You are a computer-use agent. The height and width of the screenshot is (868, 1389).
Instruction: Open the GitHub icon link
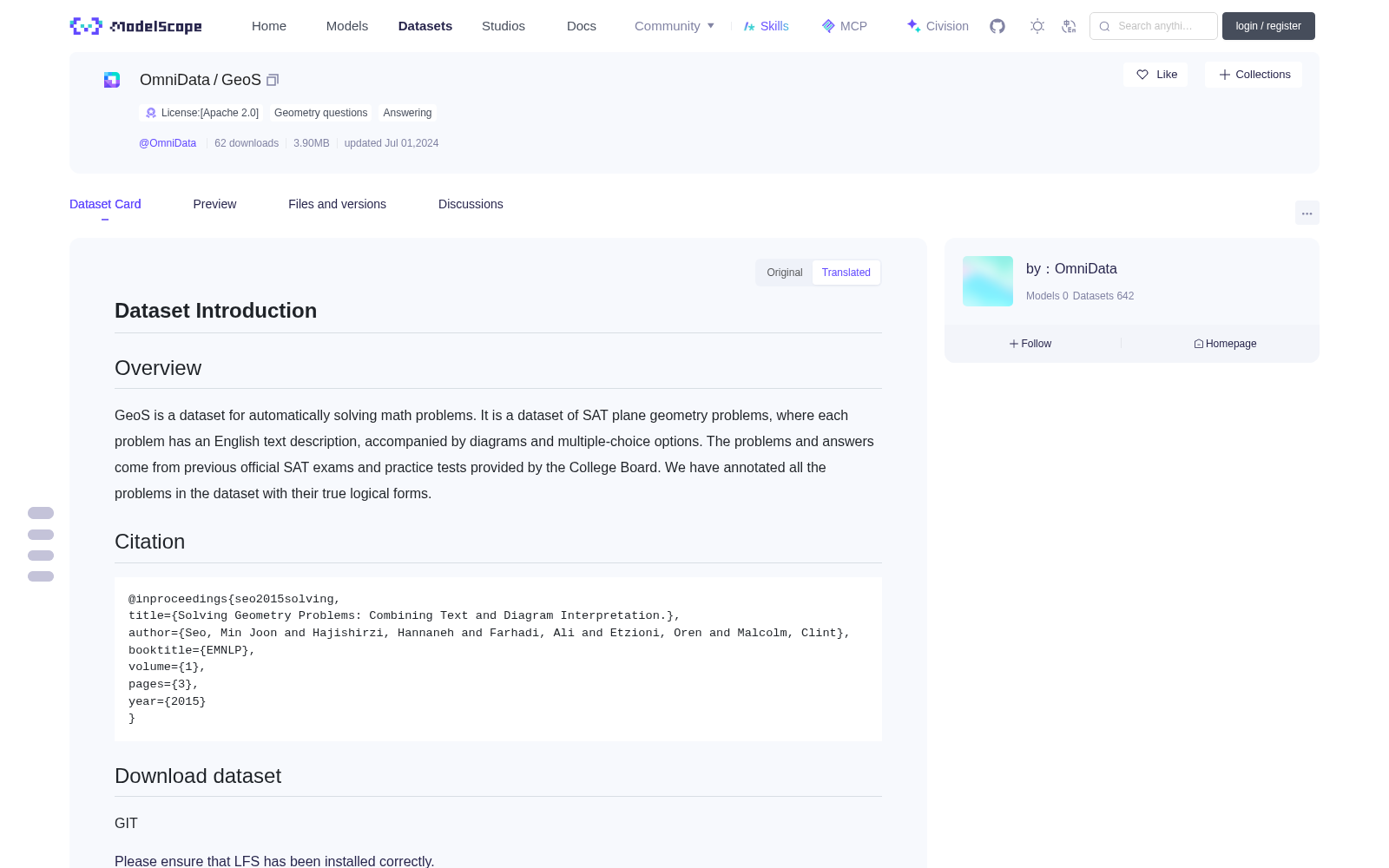pos(997,26)
